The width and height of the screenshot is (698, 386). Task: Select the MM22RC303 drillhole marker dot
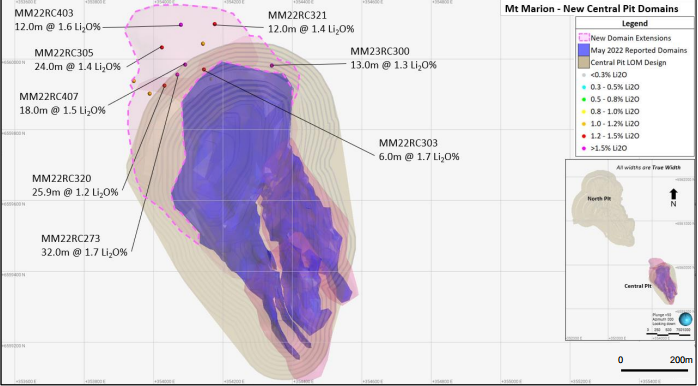(x=204, y=69)
